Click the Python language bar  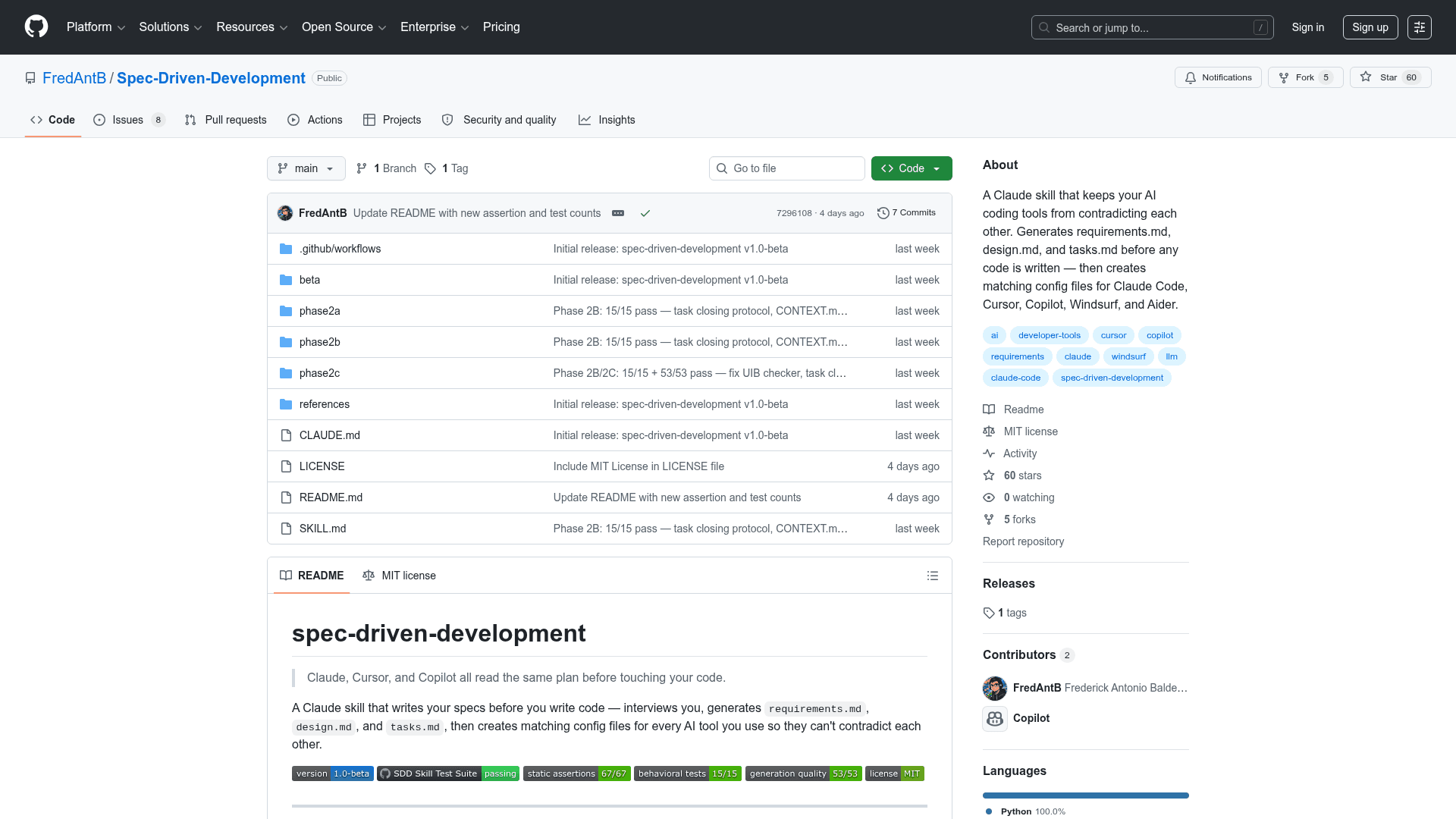click(1086, 795)
